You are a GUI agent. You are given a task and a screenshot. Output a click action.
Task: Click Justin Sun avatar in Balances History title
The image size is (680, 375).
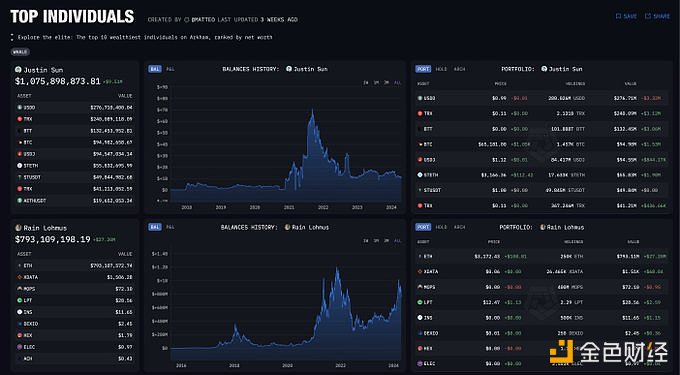click(289, 69)
